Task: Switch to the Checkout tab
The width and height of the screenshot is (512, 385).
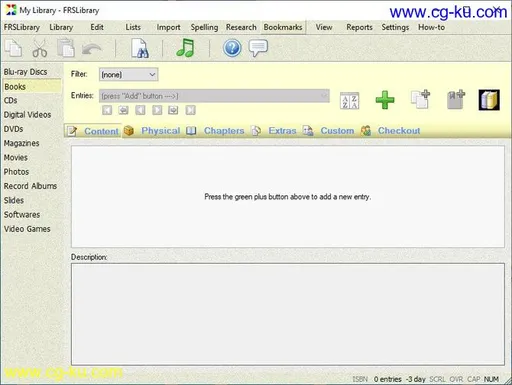Action: click(391, 131)
